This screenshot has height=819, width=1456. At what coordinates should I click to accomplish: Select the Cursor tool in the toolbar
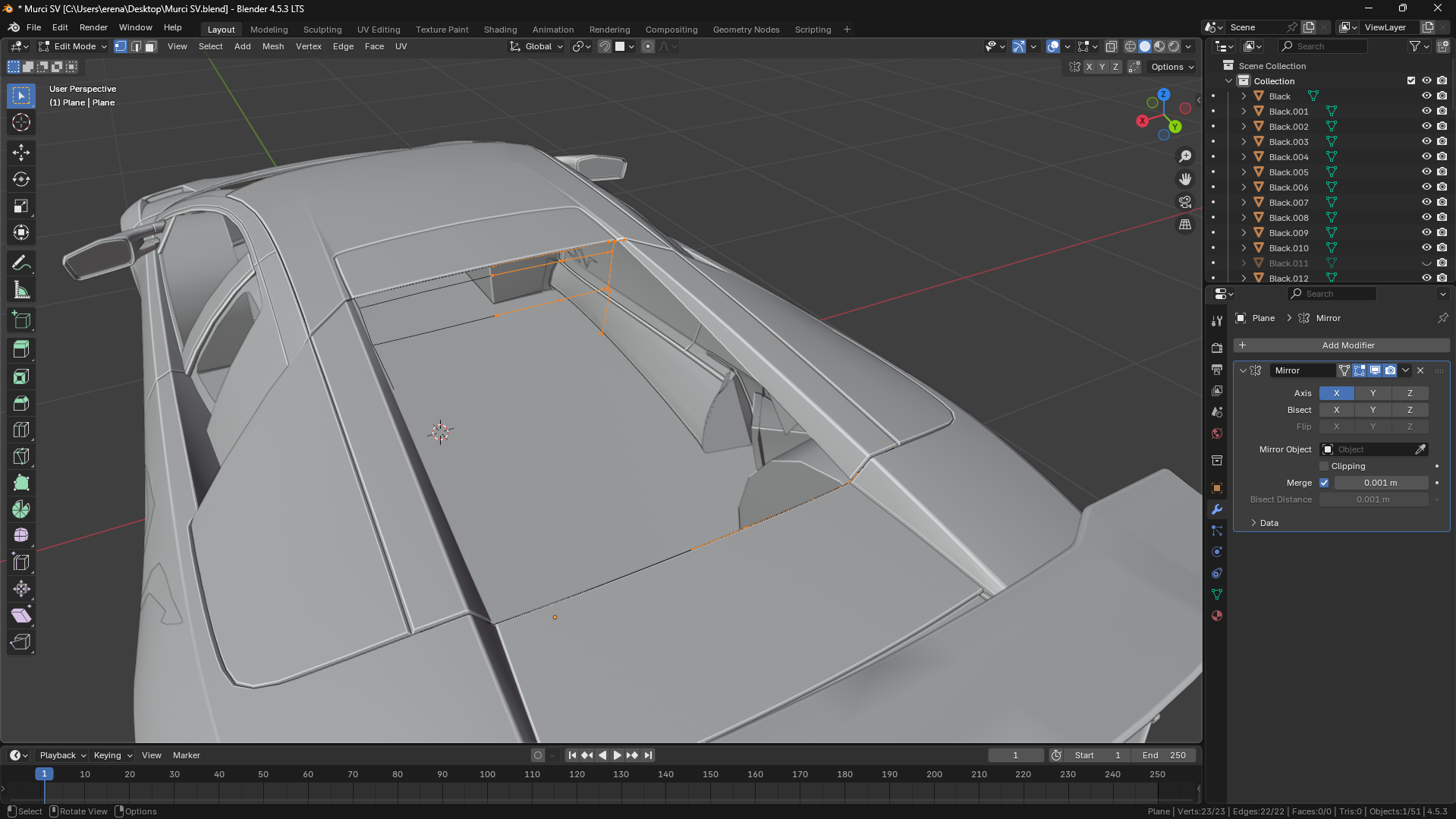pyautogui.click(x=21, y=122)
